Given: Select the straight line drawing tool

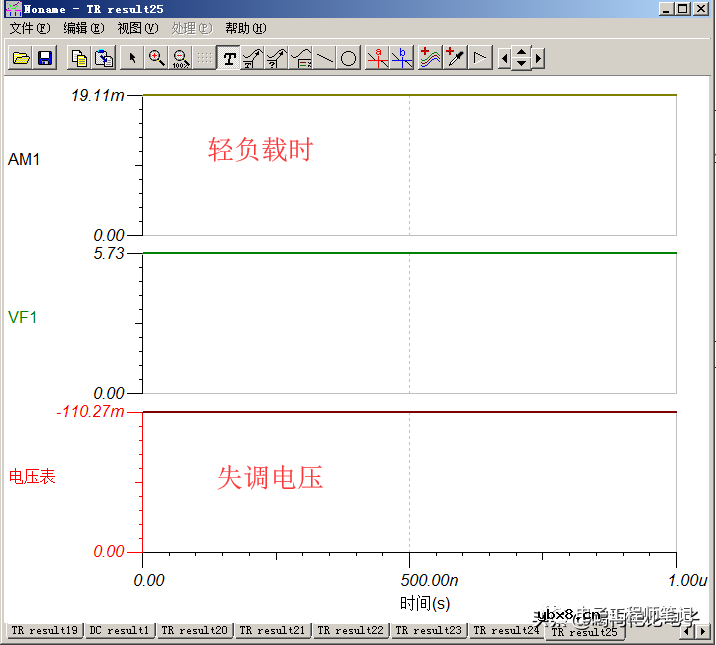Looking at the screenshot, I should click(325, 59).
